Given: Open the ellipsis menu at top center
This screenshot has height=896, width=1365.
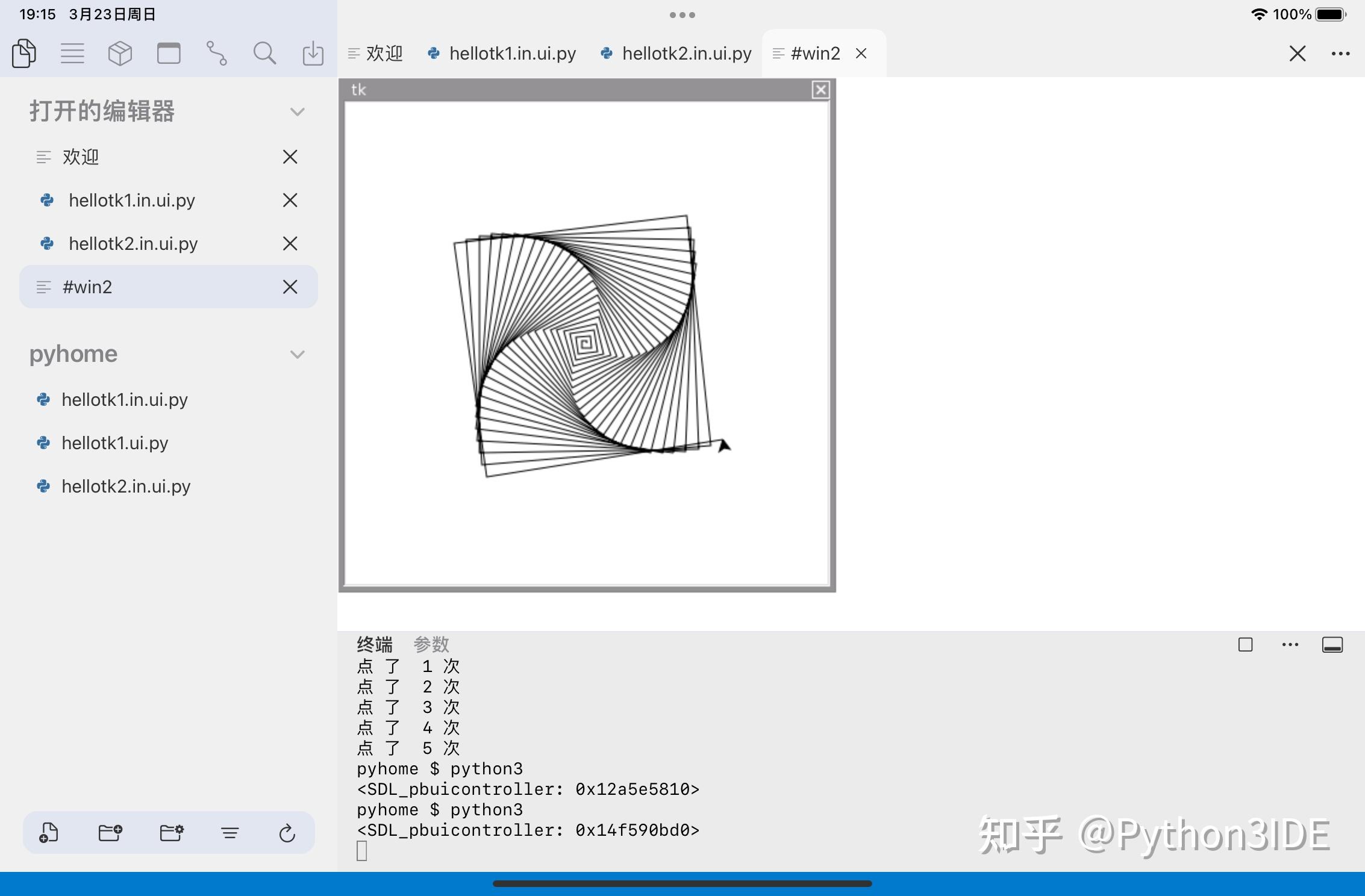Looking at the screenshot, I should pyautogui.click(x=682, y=14).
